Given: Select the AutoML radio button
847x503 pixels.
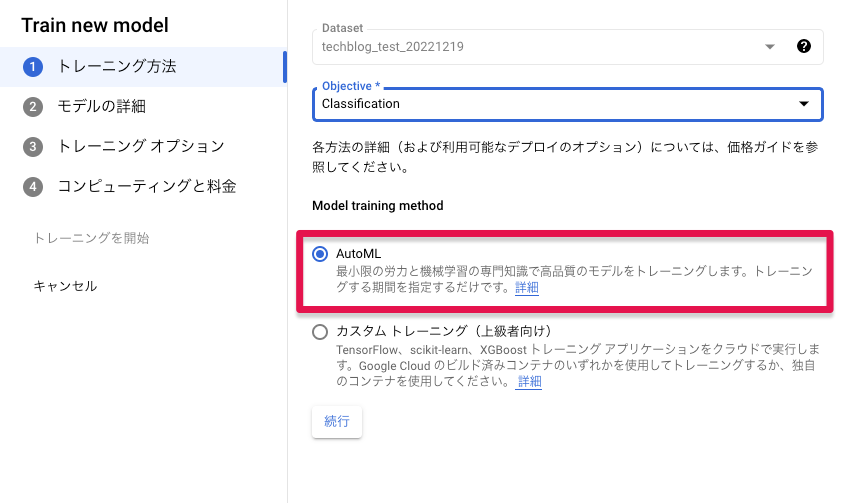Looking at the screenshot, I should click(x=320, y=254).
